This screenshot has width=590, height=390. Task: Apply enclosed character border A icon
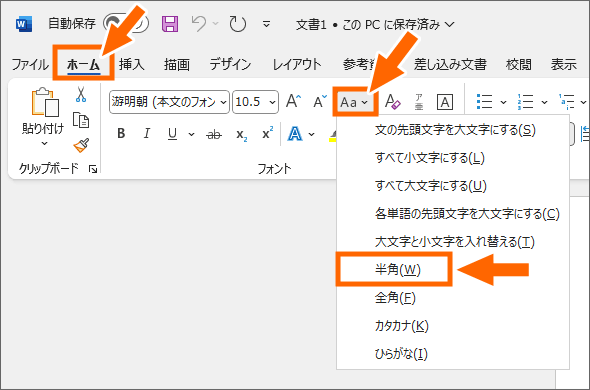[444, 102]
